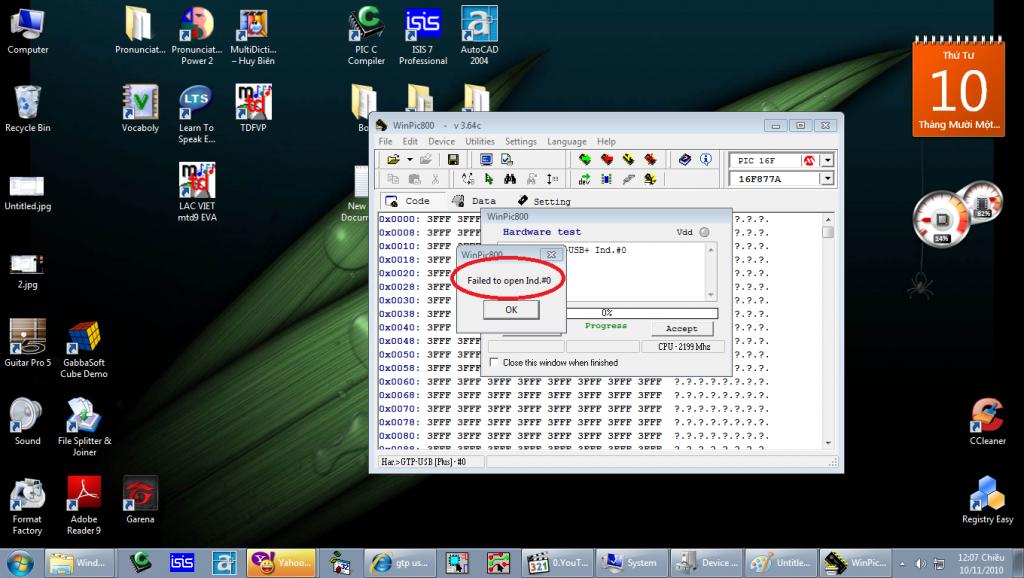
Task: Close the 'Failed to open' message box
Action: (x=551, y=255)
